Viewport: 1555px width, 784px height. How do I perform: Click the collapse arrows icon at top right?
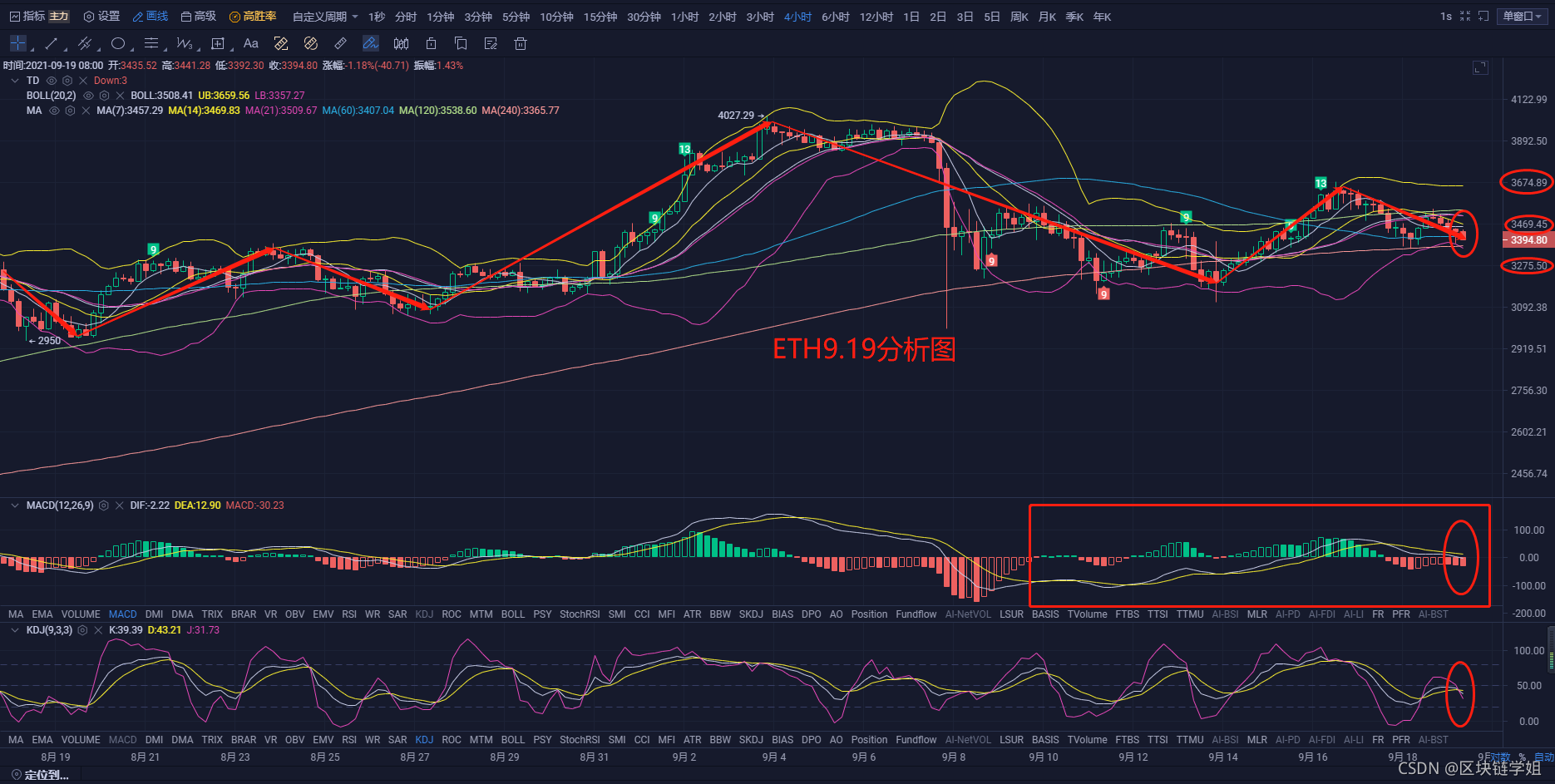(x=1465, y=16)
